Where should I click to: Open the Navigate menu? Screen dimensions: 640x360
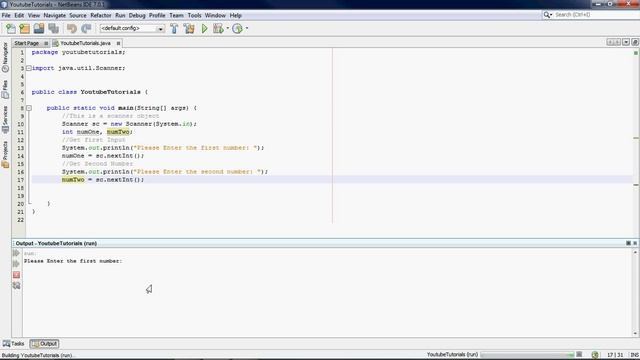[55, 16]
